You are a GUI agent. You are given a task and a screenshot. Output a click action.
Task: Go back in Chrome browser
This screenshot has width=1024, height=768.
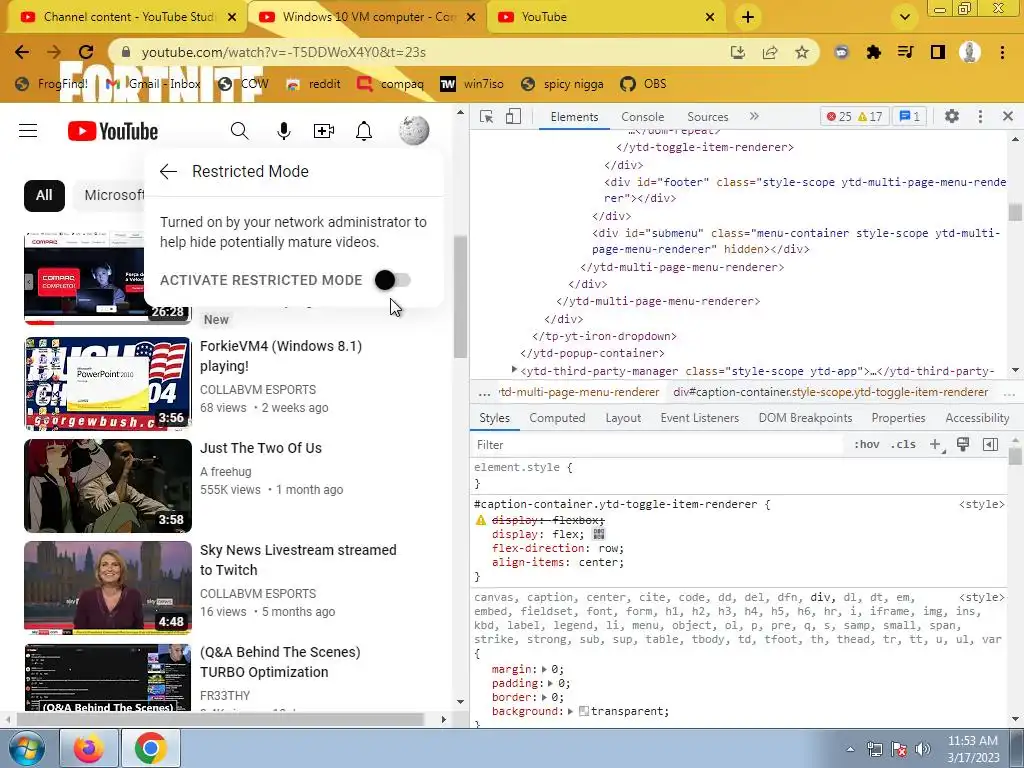point(22,52)
